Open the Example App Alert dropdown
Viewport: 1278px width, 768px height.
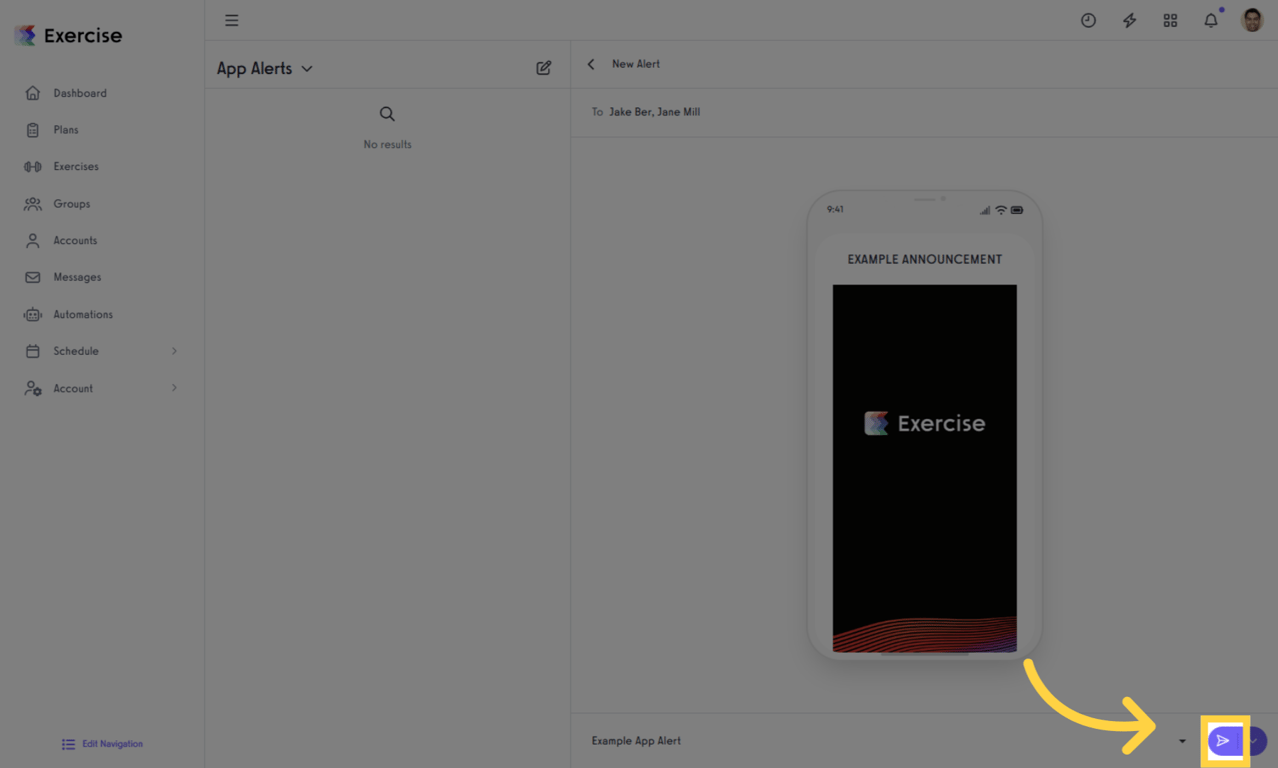coord(1181,741)
